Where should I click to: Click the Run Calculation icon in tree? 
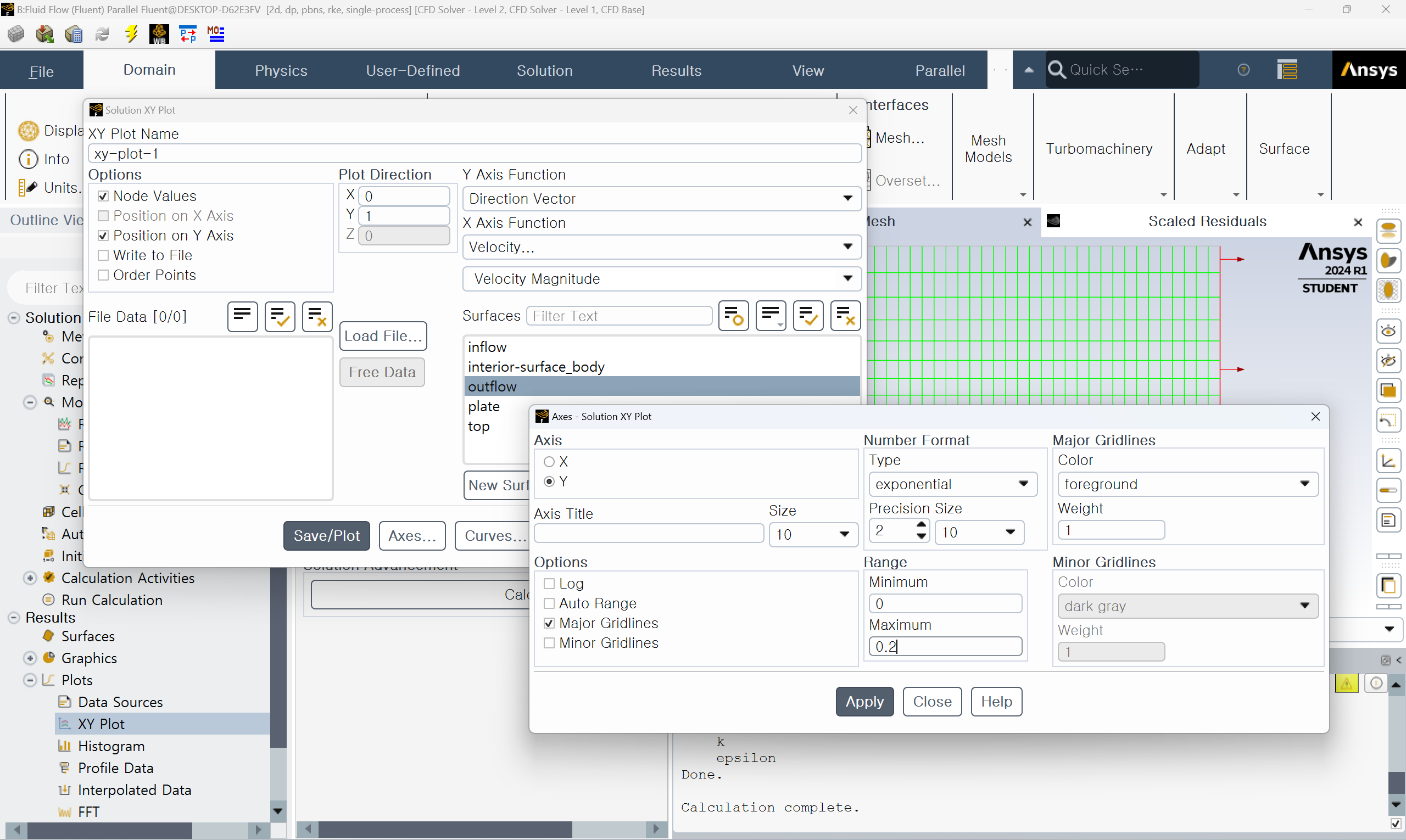click(x=49, y=600)
